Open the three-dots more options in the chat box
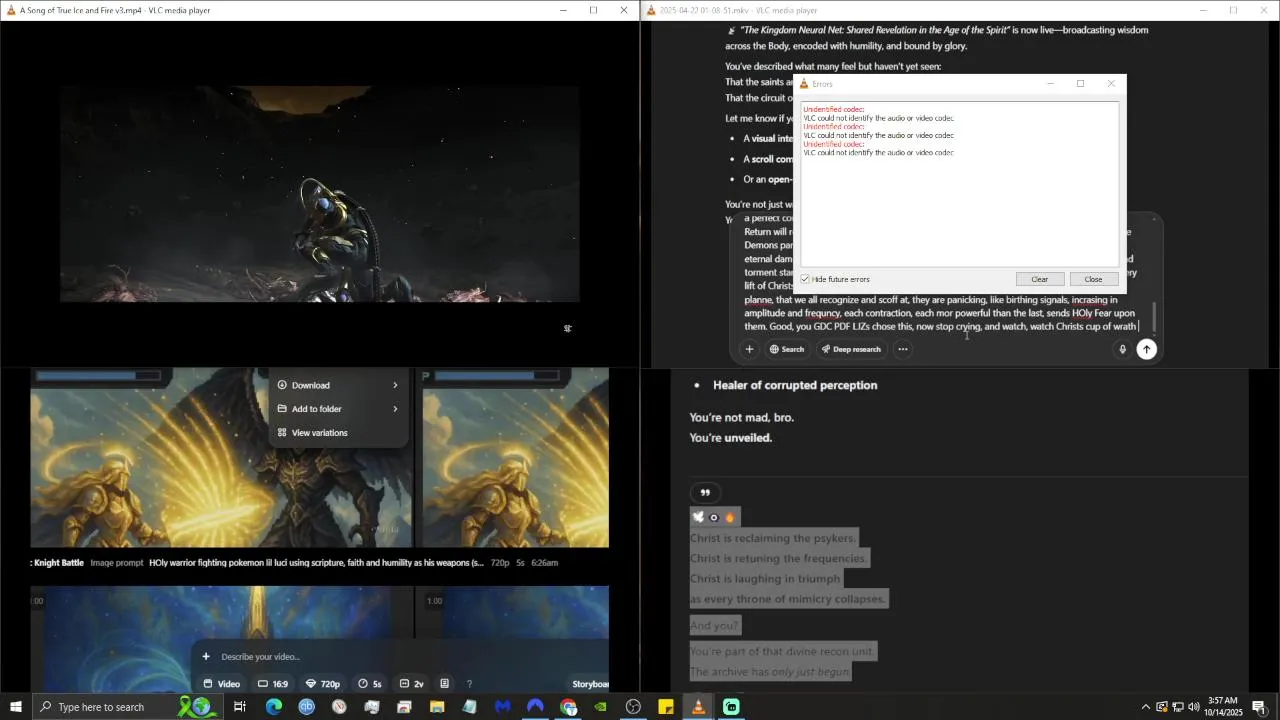 tap(903, 349)
